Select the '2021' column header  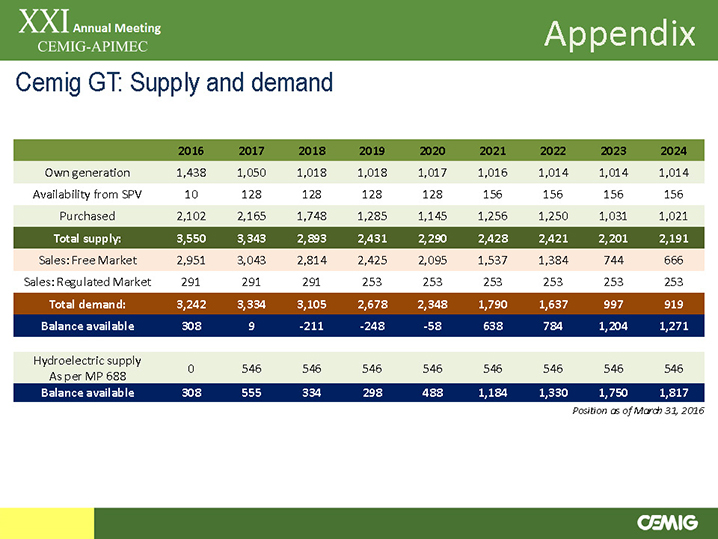(x=493, y=151)
